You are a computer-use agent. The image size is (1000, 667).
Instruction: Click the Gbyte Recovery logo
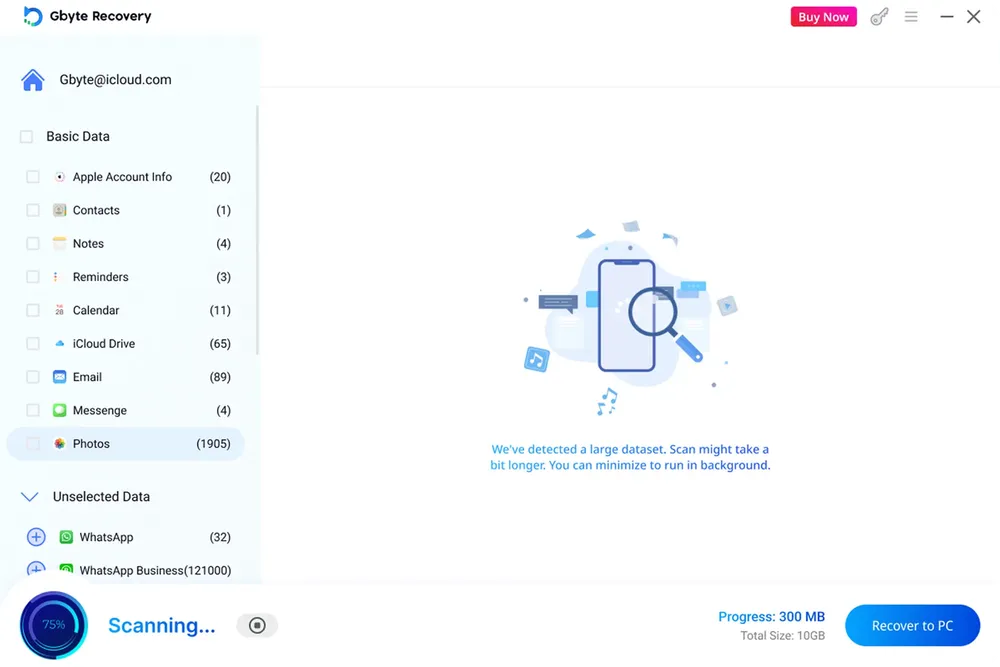coord(32,16)
